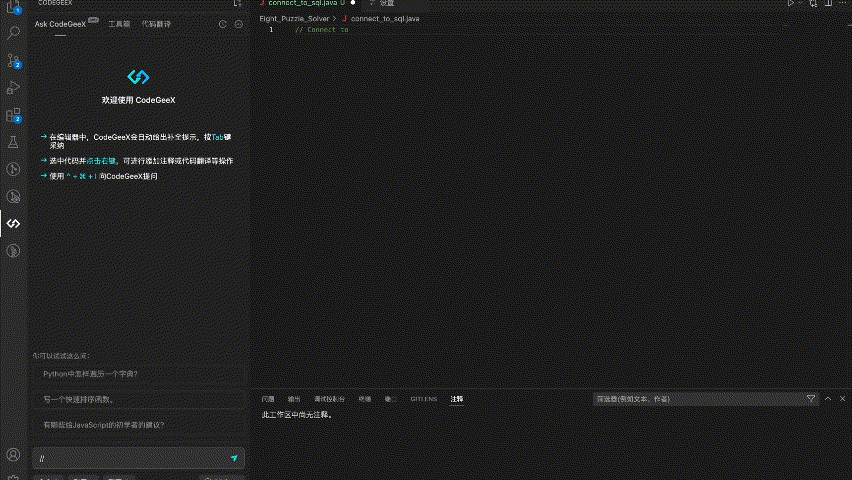Maximize the bottom panel with the chevron-up icon

click(x=828, y=398)
